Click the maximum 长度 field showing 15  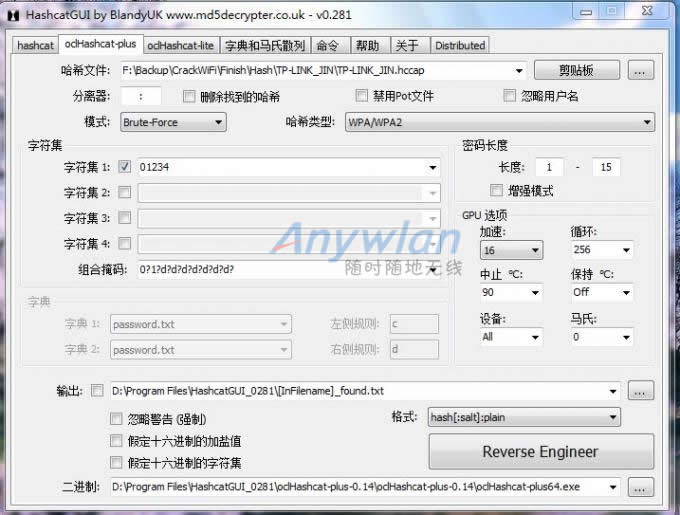tap(606, 167)
